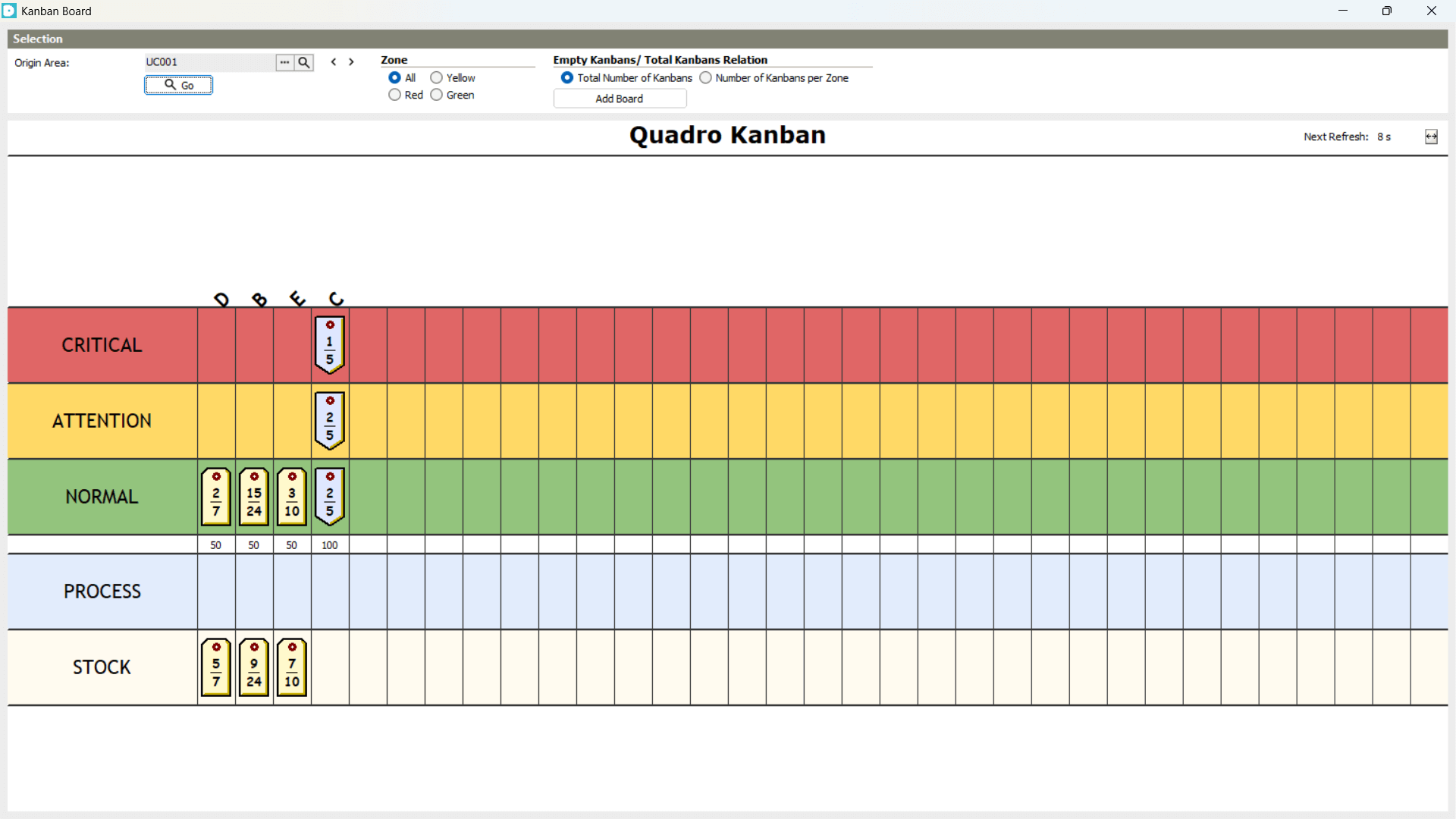Click the PROCESS row header

(102, 591)
